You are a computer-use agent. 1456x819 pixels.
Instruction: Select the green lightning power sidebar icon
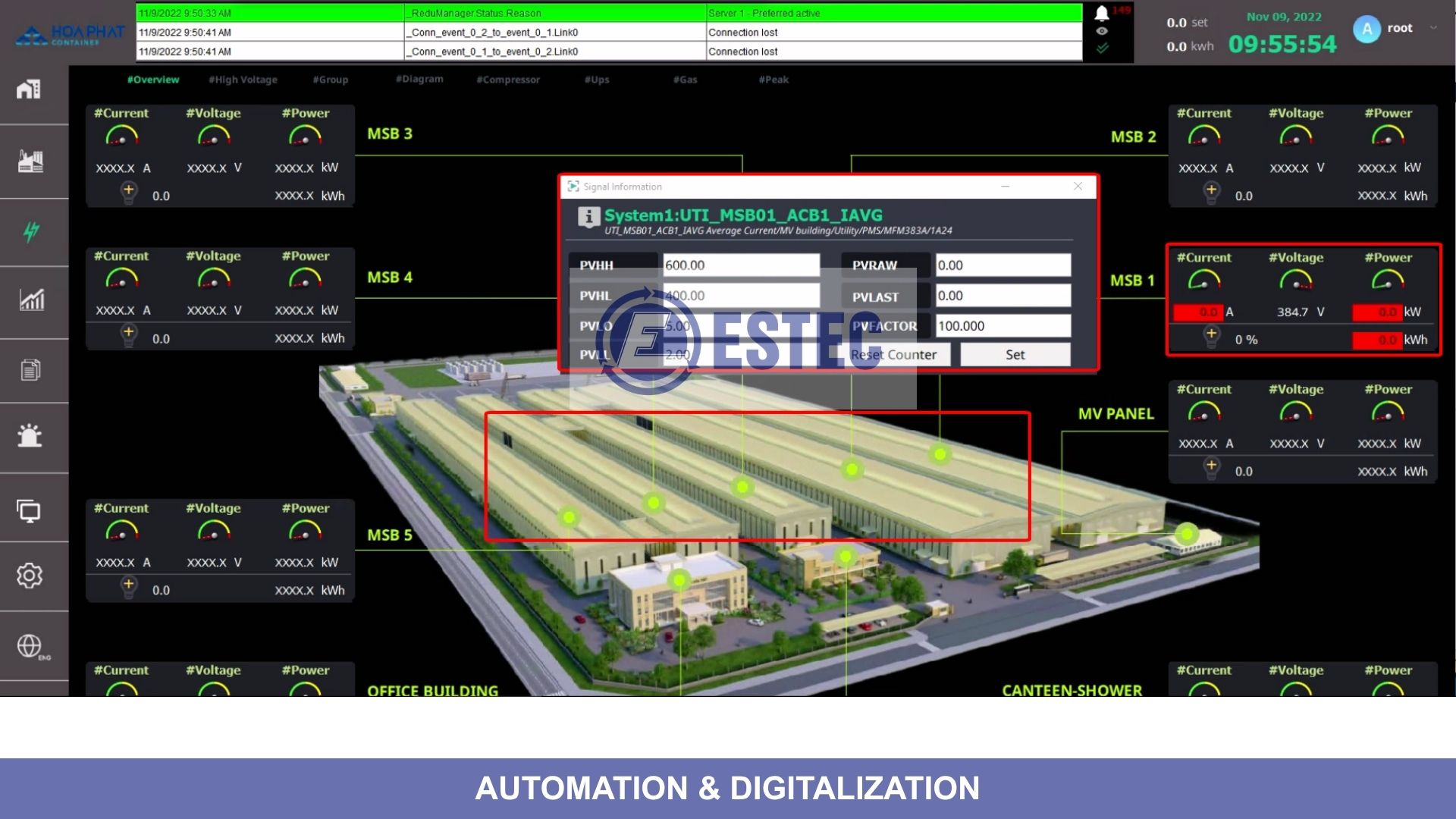(x=31, y=231)
